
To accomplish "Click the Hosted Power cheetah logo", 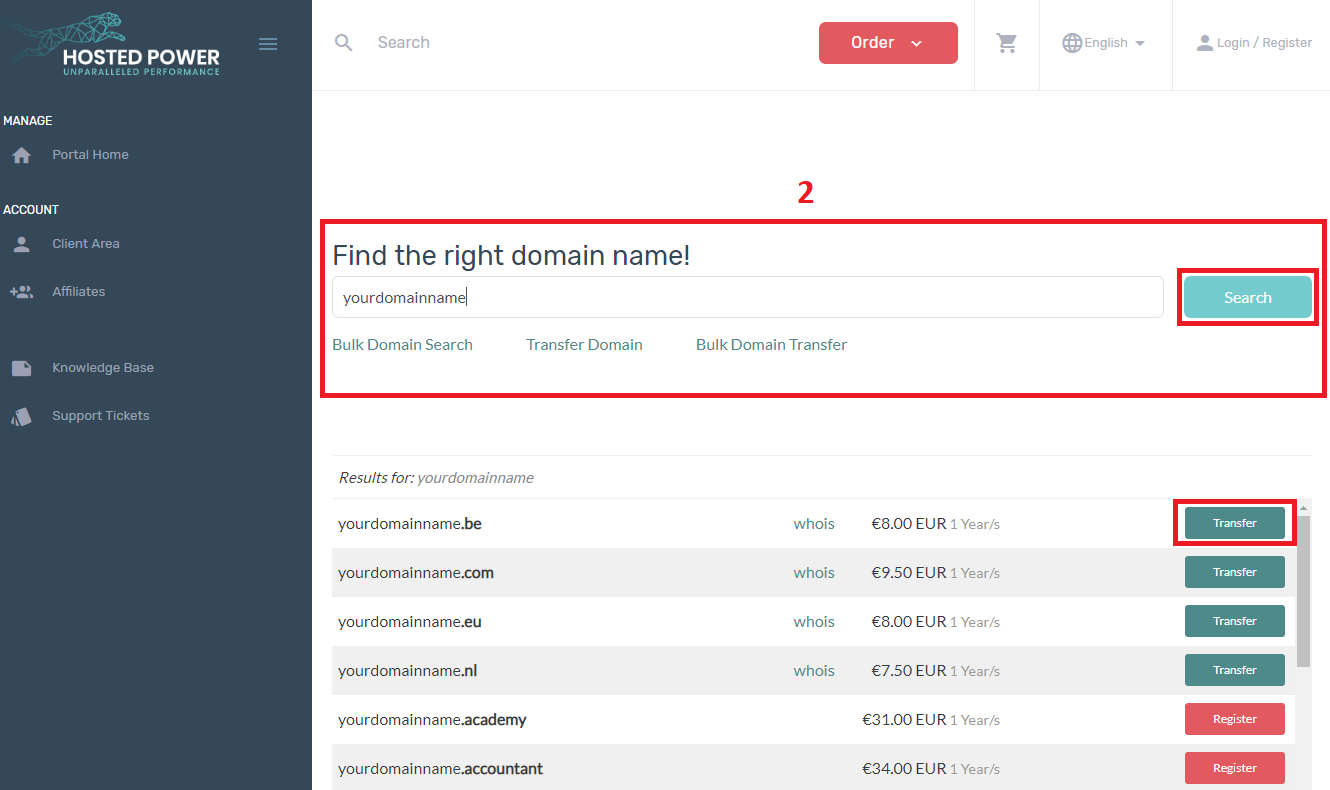I will coord(117,44).
